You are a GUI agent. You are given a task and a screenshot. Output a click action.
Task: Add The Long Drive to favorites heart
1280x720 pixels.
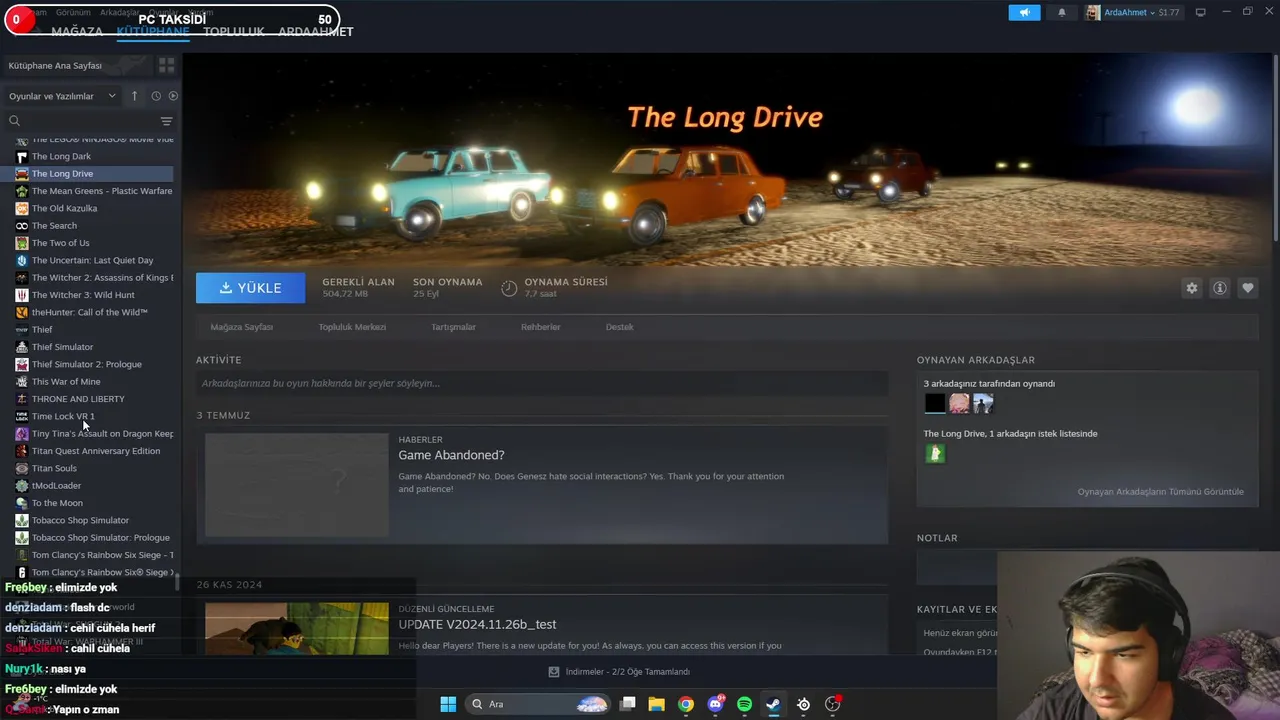[x=1247, y=288]
